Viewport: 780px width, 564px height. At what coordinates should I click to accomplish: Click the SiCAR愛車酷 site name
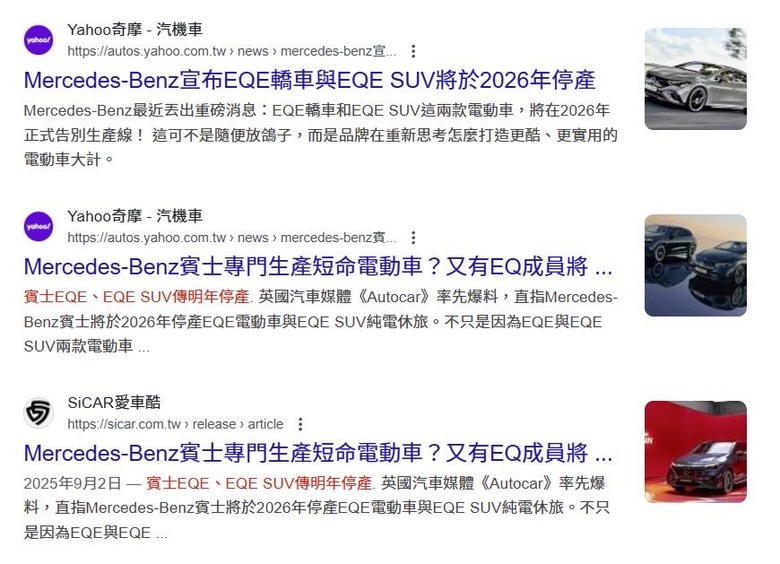pyautogui.click(x=114, y=403)
